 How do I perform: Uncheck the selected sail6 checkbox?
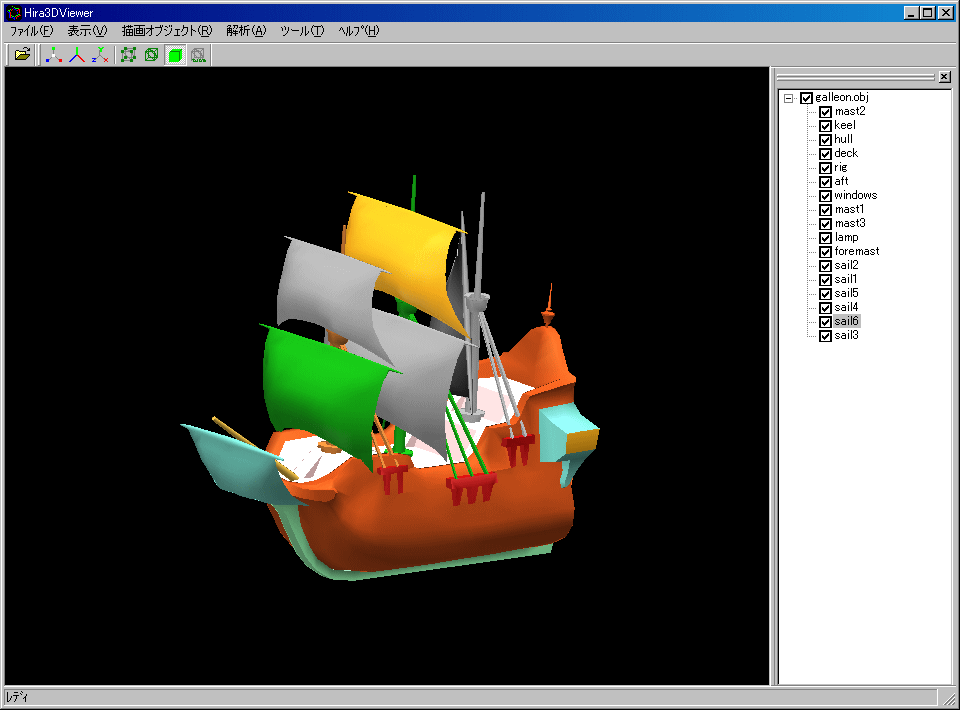point(825,322)
